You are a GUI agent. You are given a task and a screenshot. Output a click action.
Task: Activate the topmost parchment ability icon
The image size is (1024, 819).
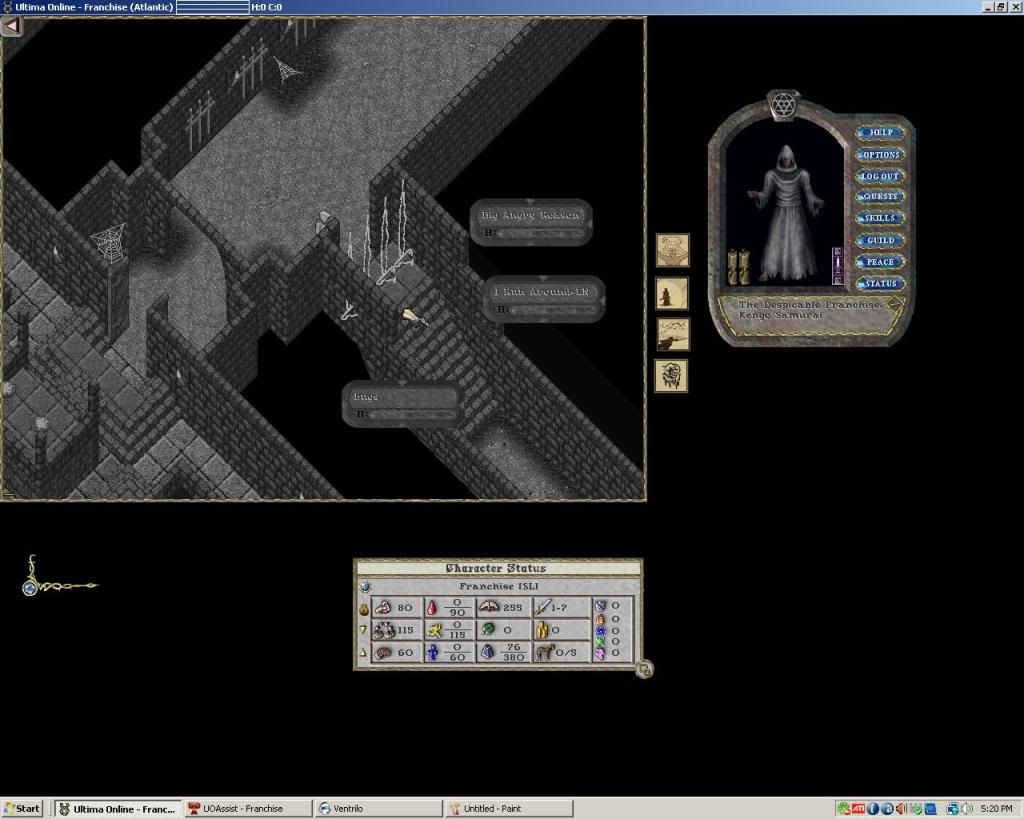pos(673,250)
